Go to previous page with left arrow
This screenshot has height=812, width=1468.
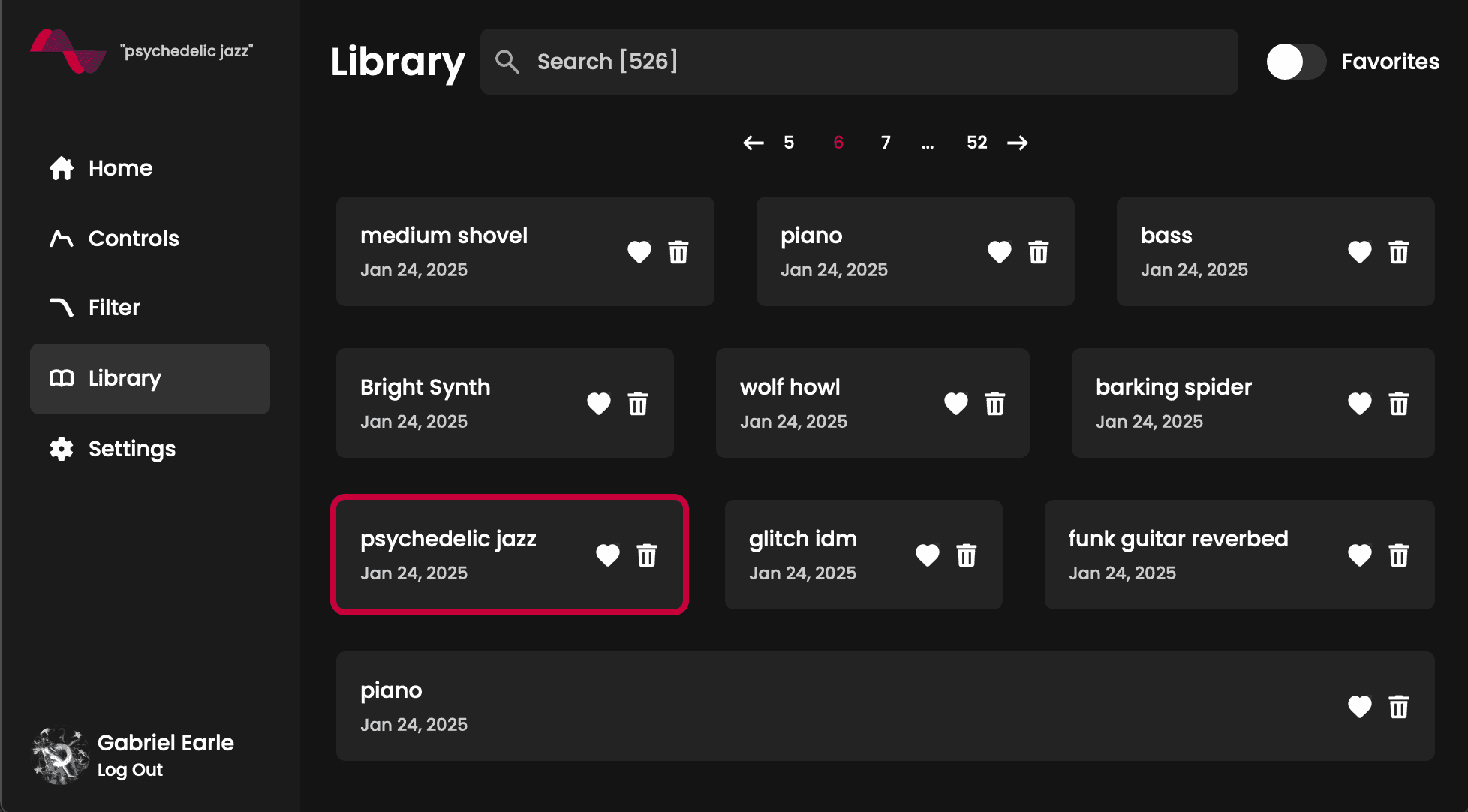coord(754,143)
